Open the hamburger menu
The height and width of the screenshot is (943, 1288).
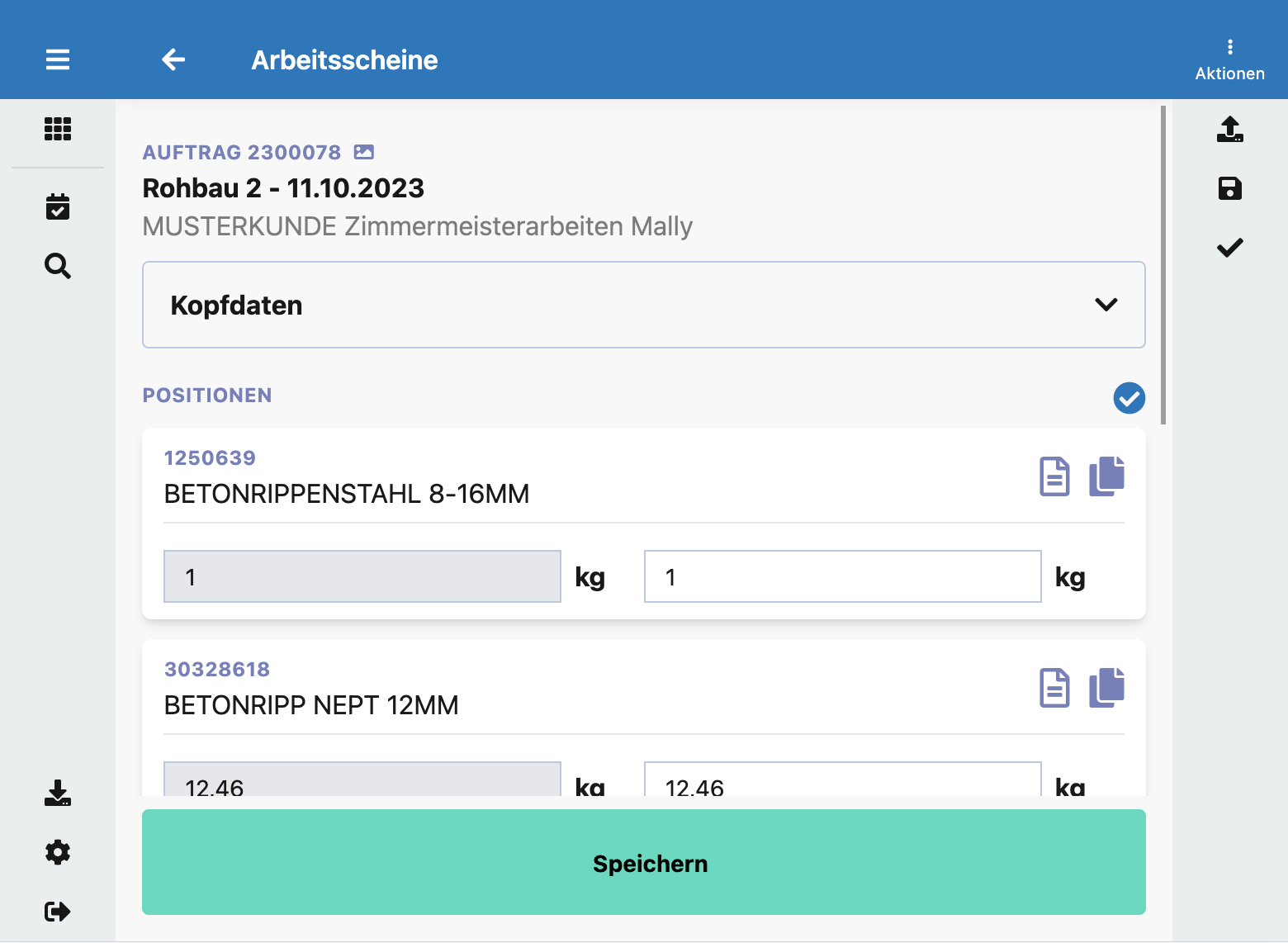58,59
